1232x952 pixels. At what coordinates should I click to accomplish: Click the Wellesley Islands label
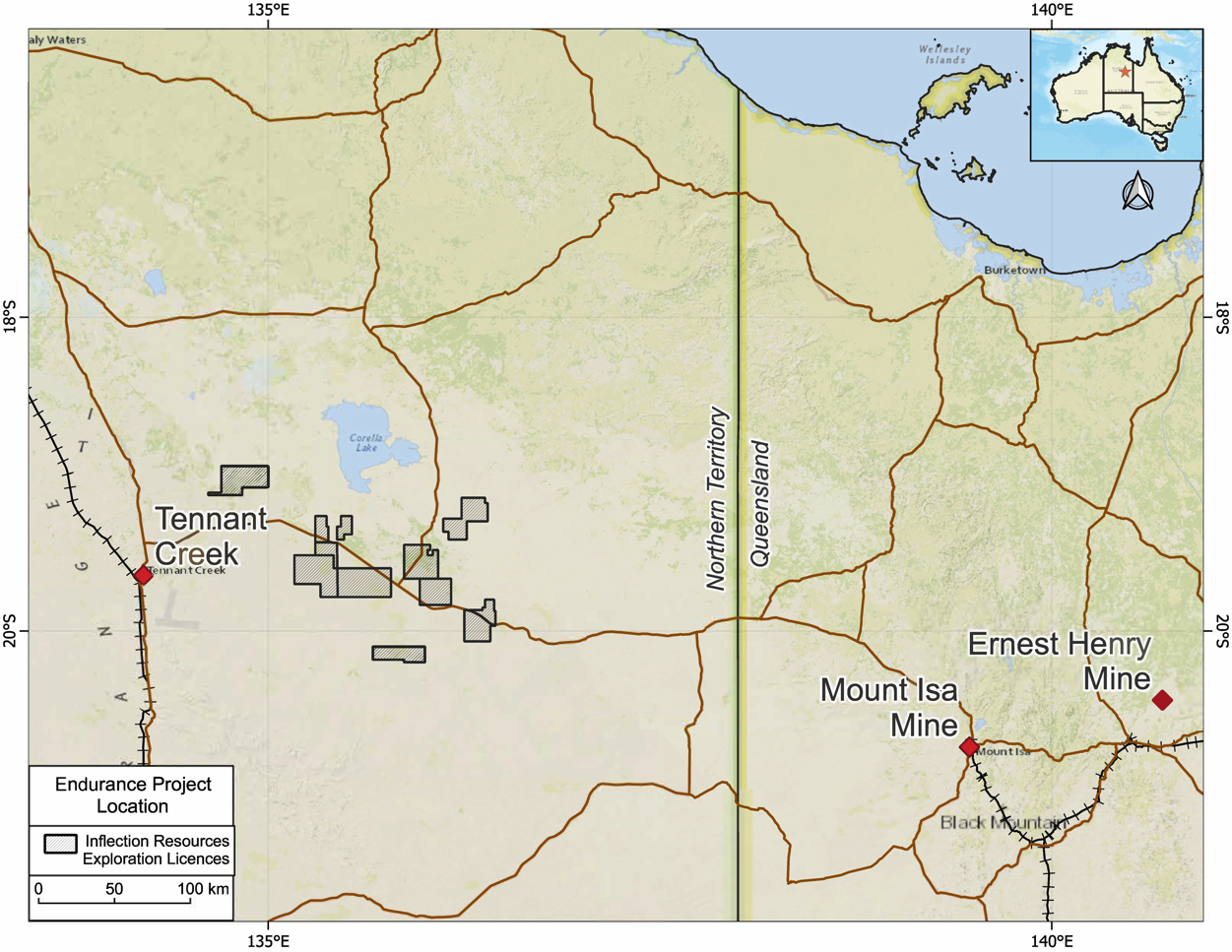click(x=944, y=54)
